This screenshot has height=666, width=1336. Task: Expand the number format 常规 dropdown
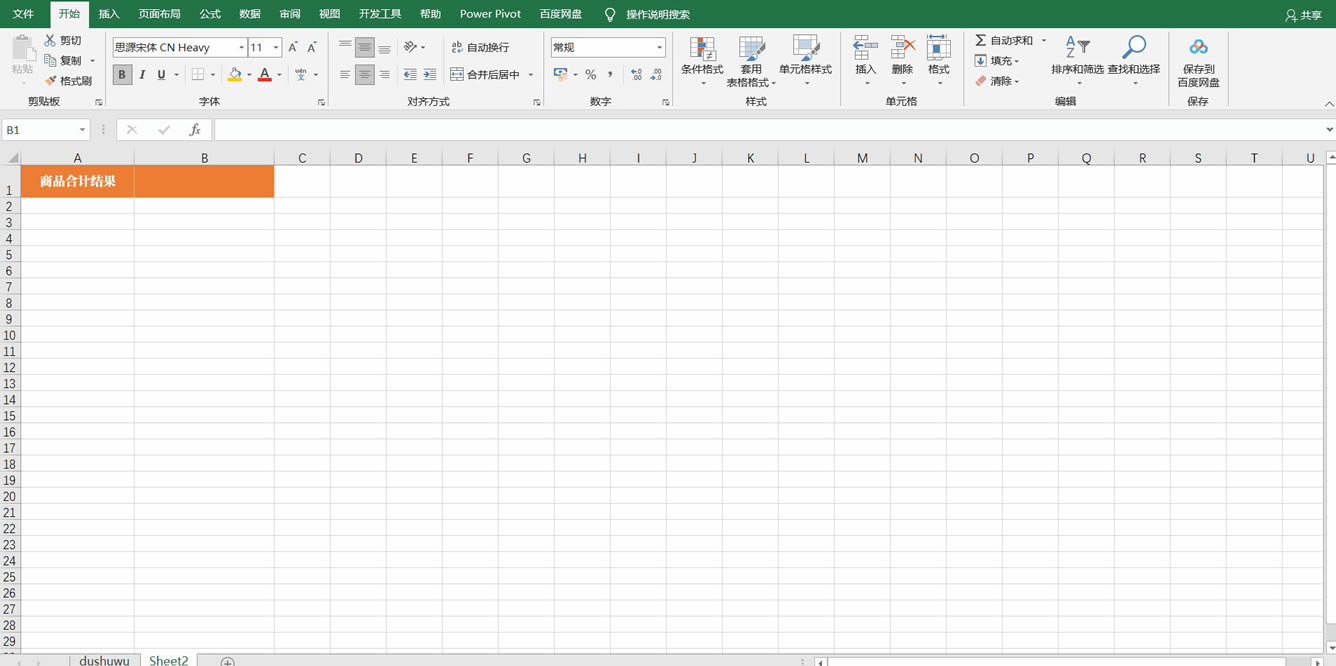pyautogui.click(x=659, y=48)
